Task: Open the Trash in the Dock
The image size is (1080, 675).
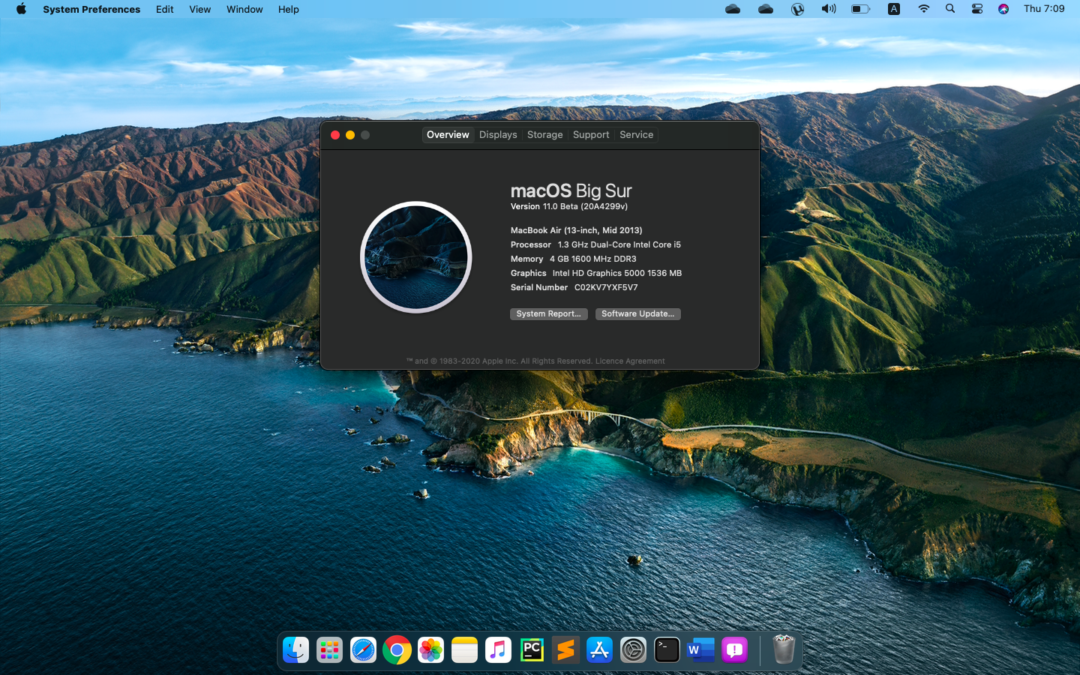Action: (783, 649)
